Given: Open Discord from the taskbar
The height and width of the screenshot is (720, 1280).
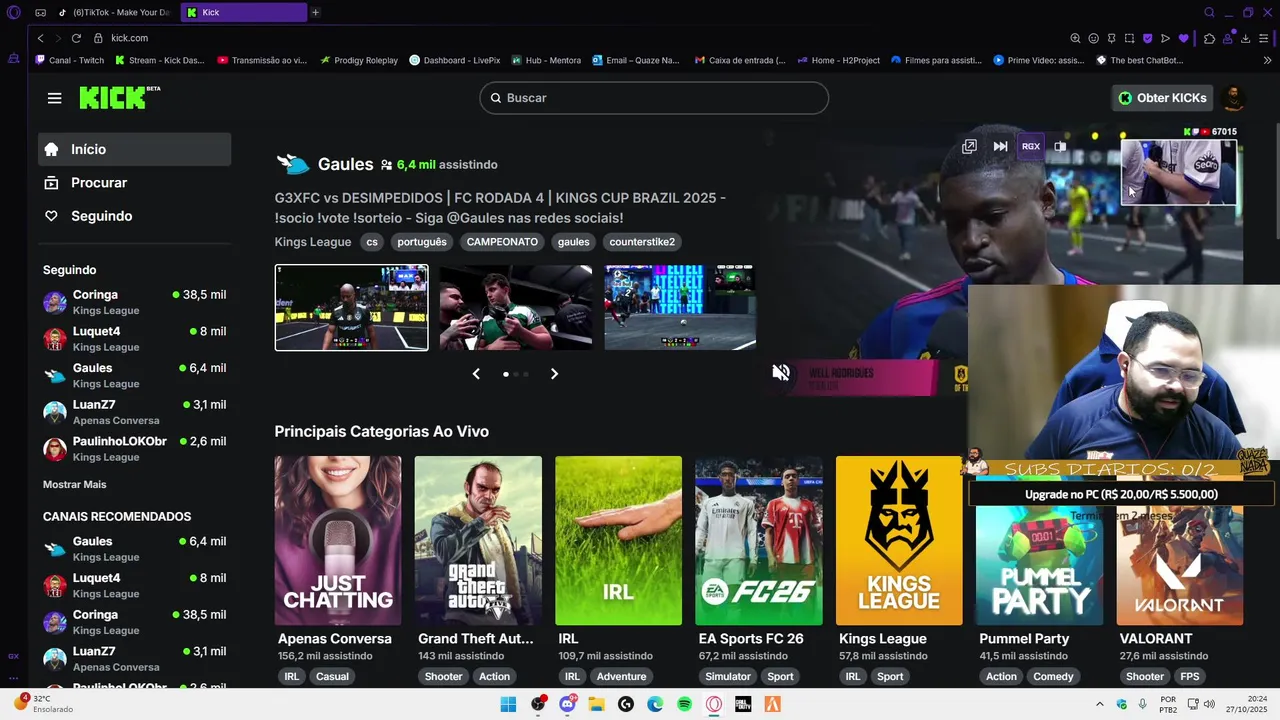Looking at the screenshot, I should coord(568,704).
